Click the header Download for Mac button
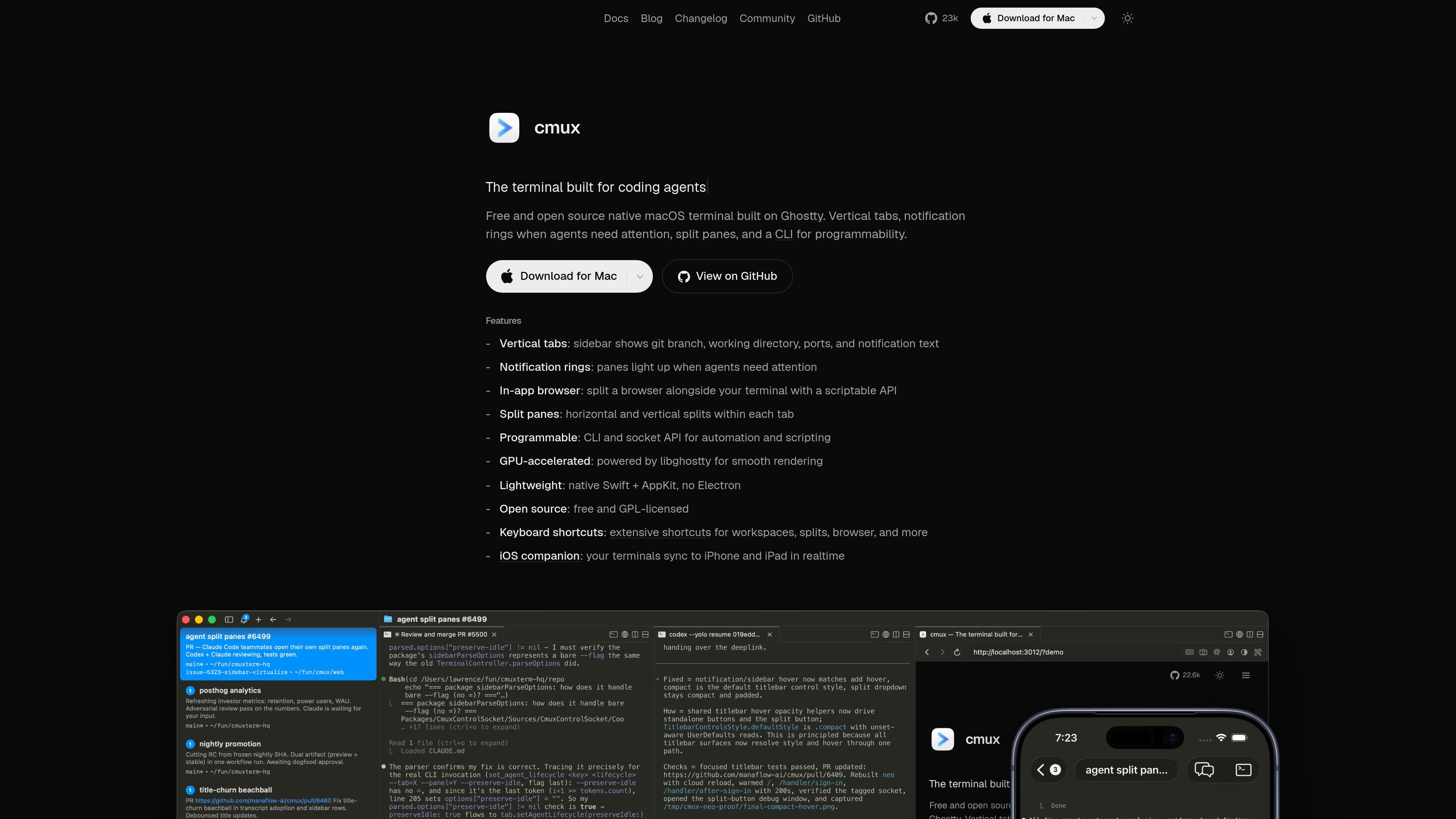Viewport: 1456px width, 819px height. (1028, 18)
